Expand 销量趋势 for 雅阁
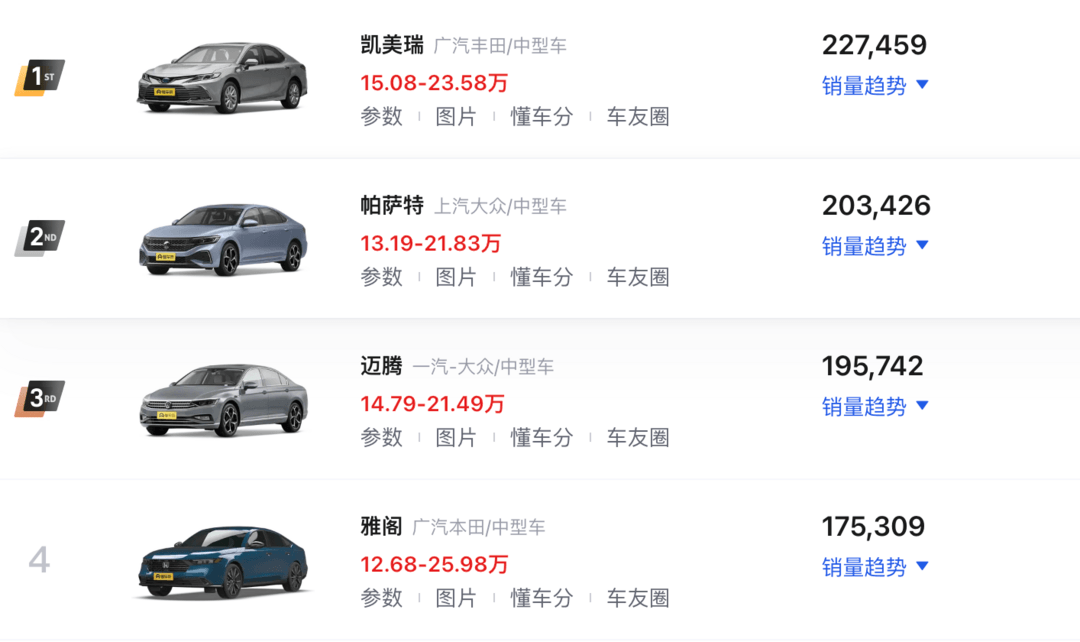The height and width of the screenshot is (642, 1080). 875,568
